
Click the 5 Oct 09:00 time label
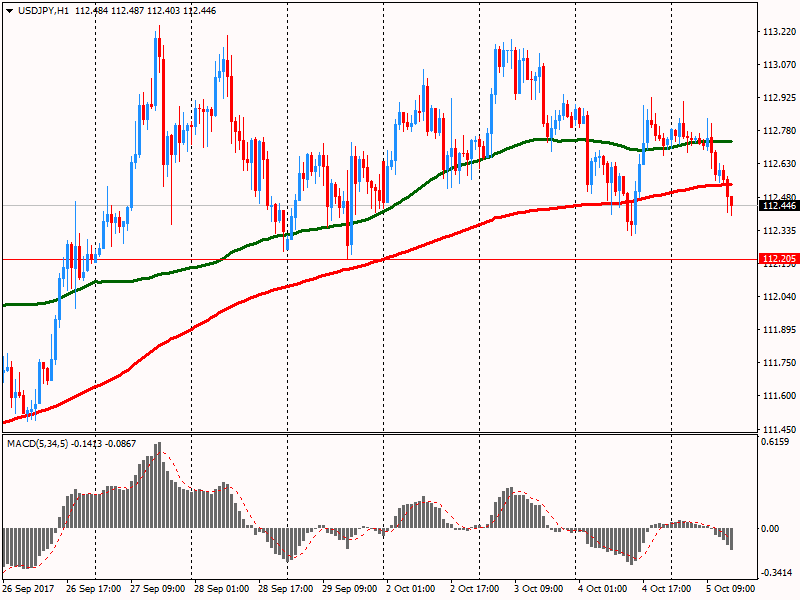tap(731, 589)
